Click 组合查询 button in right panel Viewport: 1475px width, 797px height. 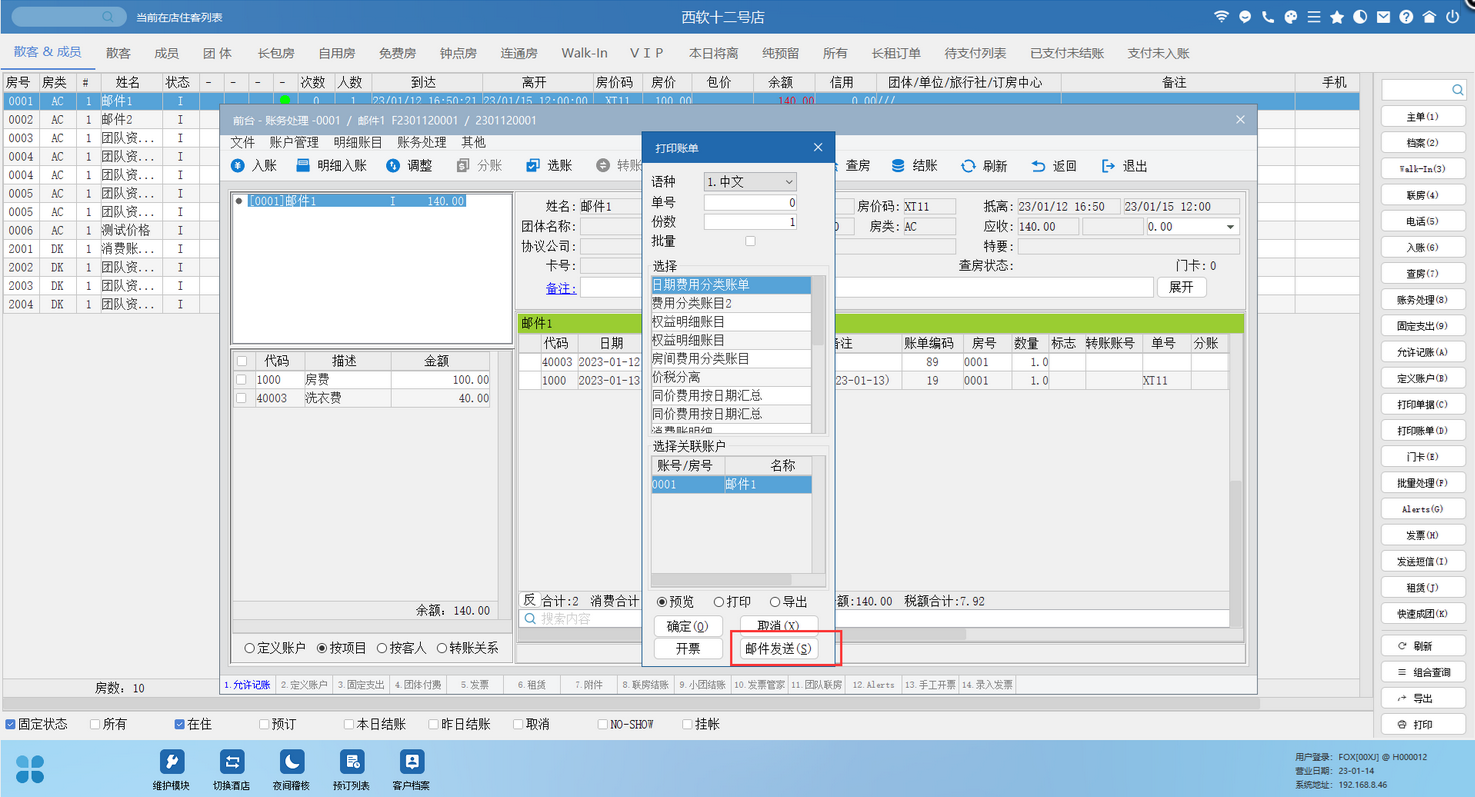pos(1422,672)
